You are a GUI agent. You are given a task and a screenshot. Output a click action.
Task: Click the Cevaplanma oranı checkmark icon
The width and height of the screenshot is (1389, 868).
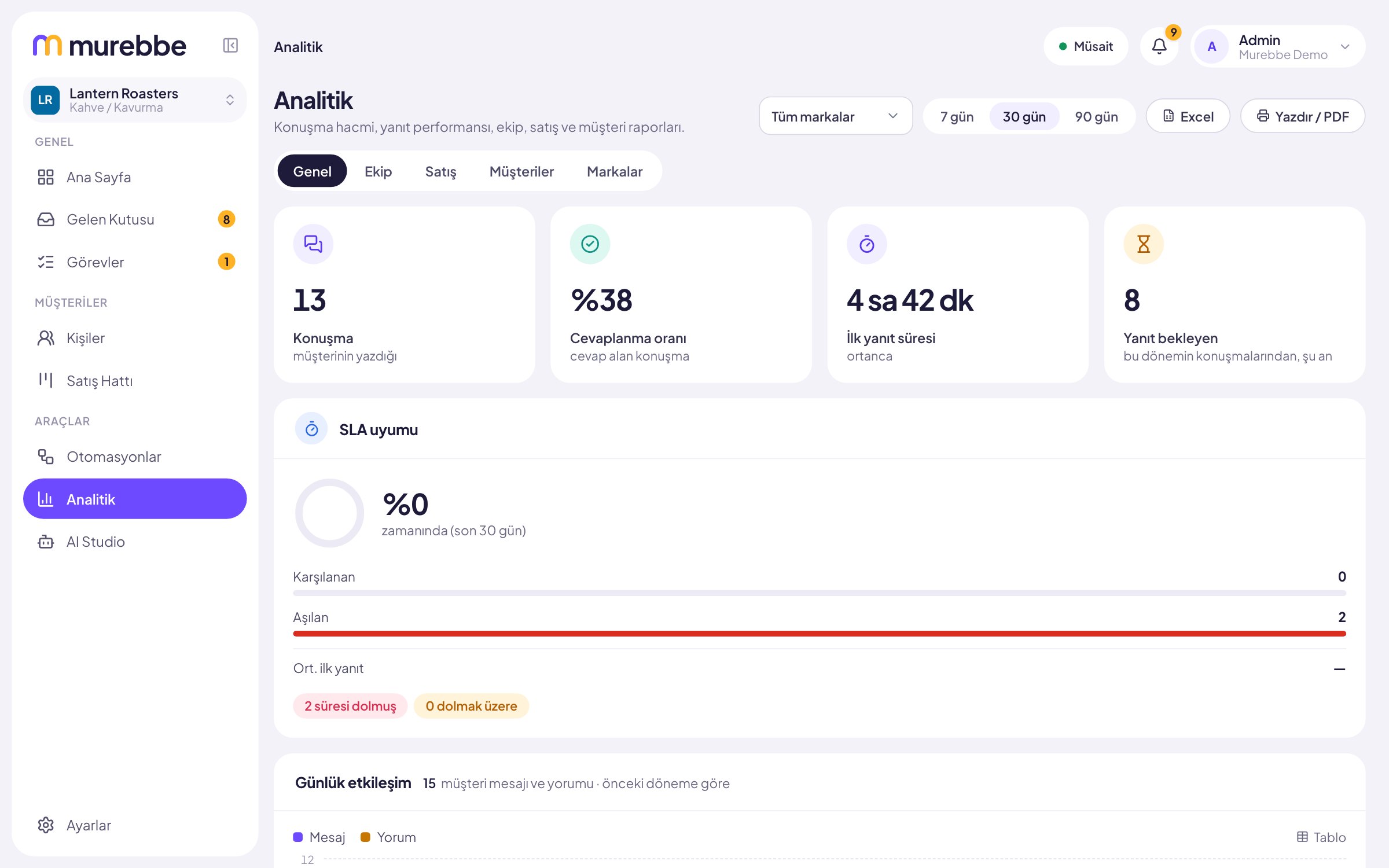coord(590,244)
